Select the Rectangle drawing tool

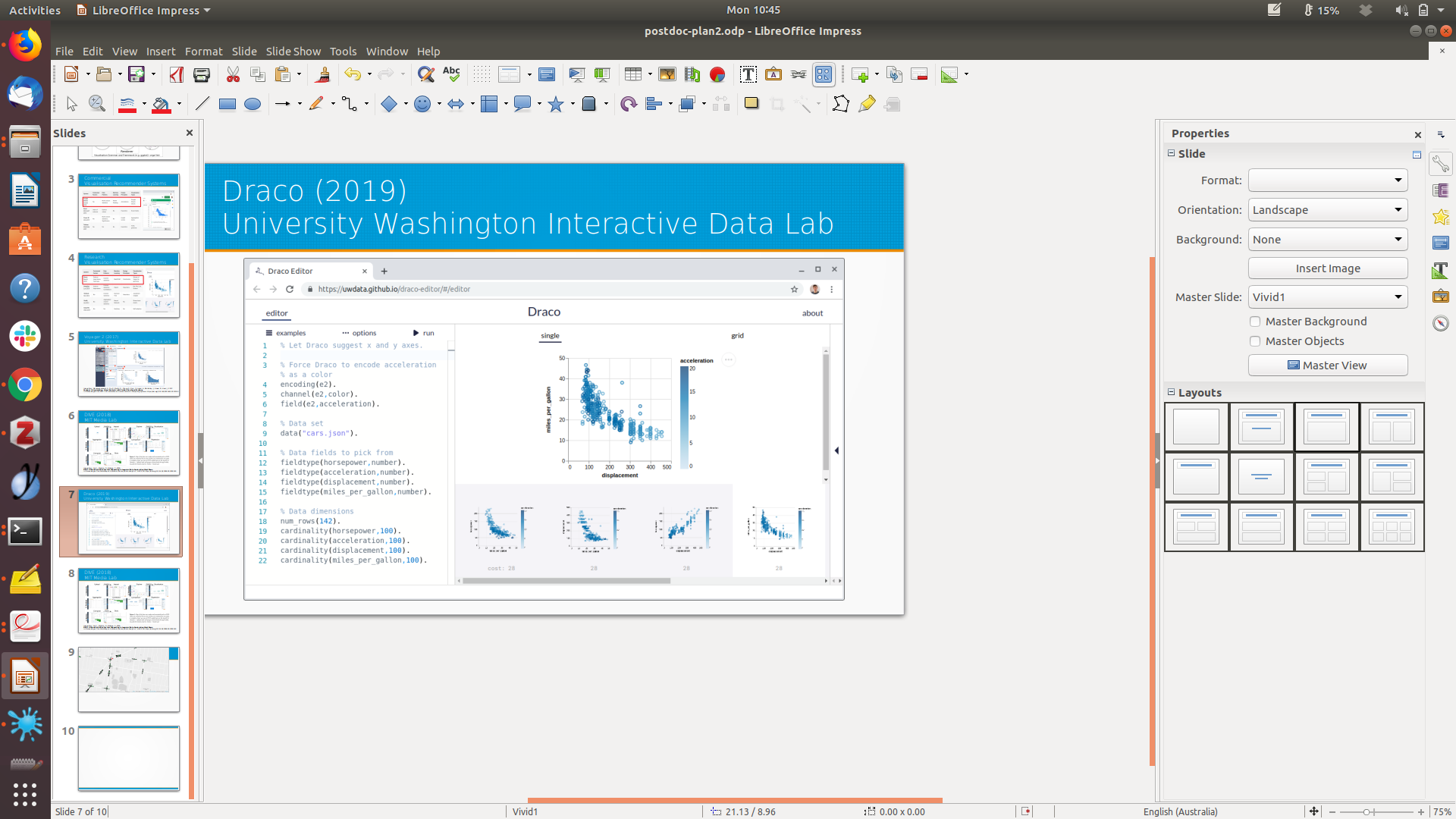[227, 105]
